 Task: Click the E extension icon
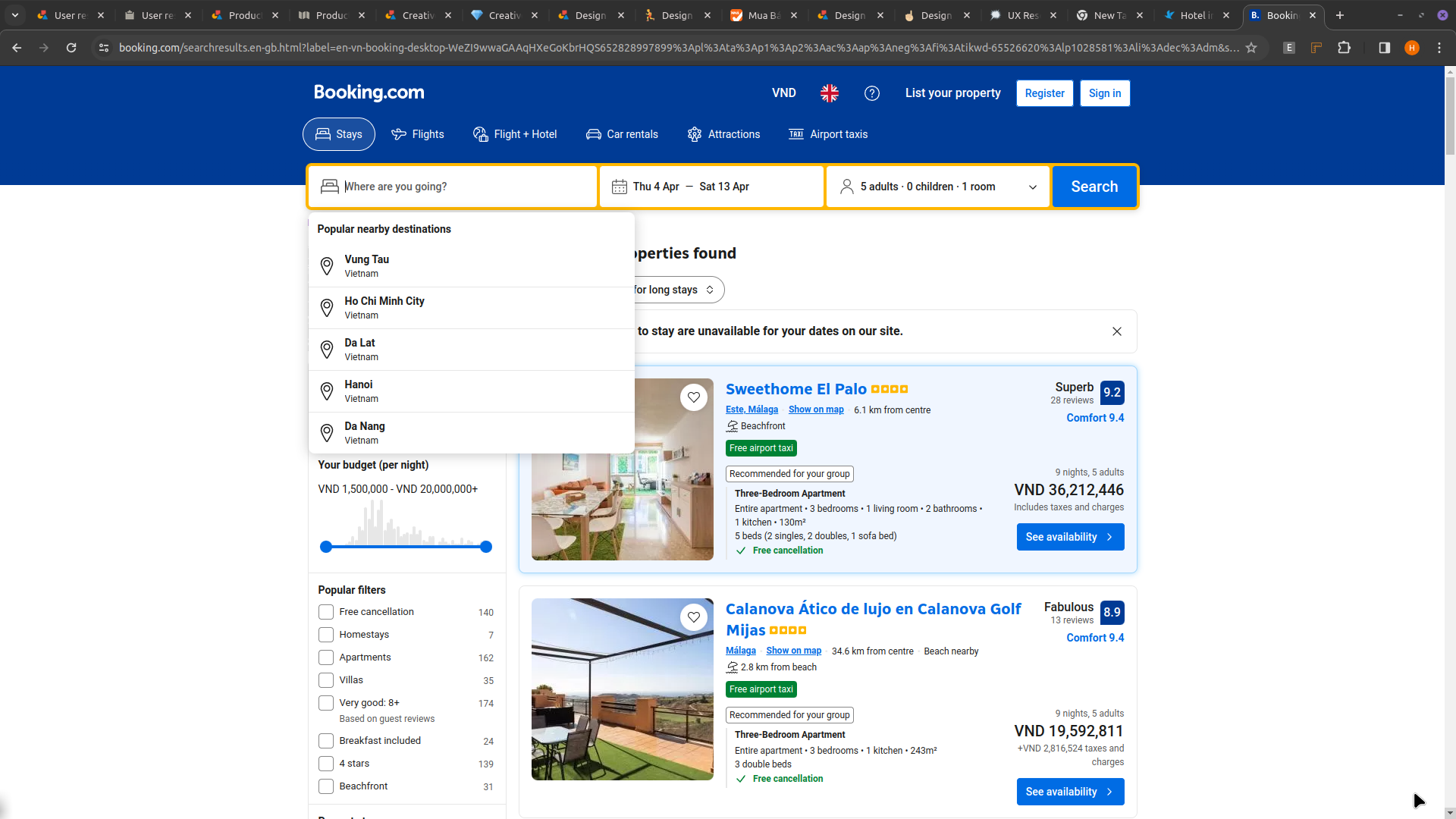tap(1288, 48)
